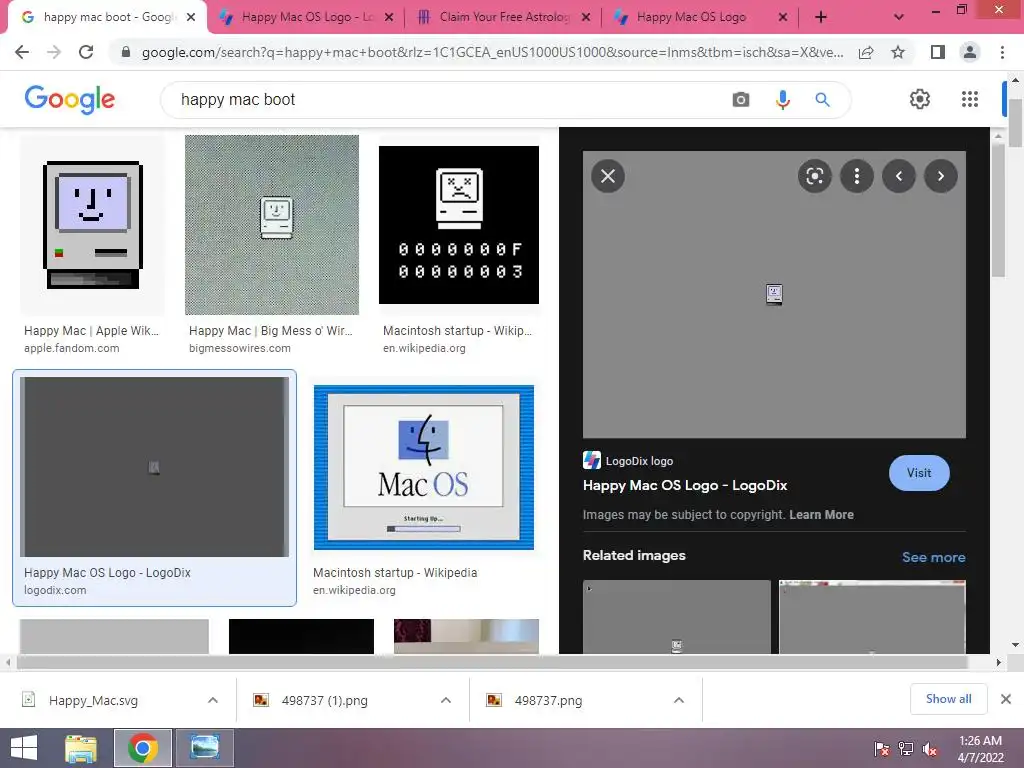Click the network tray icon

(x=906, y=749)
